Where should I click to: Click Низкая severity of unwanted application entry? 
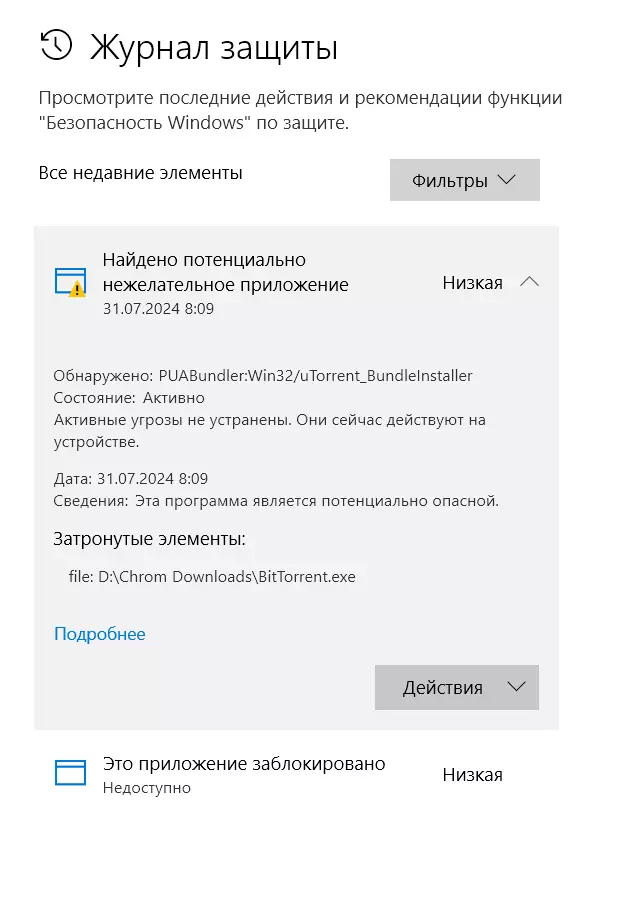(473, 283)
